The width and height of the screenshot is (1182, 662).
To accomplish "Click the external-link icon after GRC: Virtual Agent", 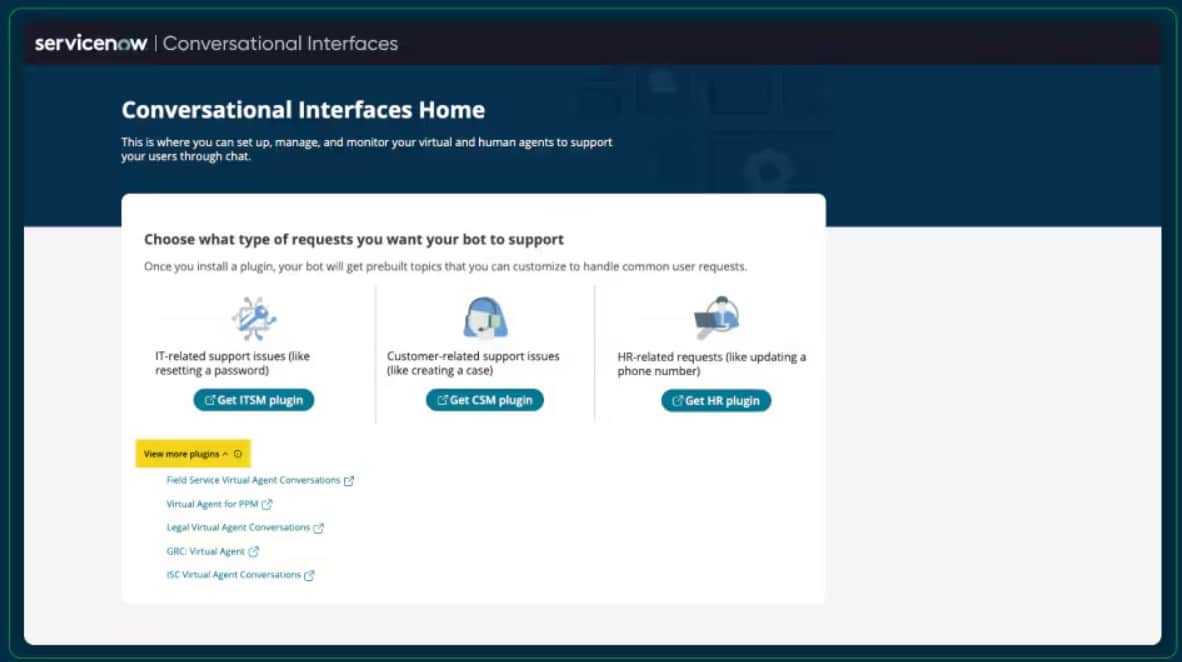I will pyautogui.click(x=253, y=551).
